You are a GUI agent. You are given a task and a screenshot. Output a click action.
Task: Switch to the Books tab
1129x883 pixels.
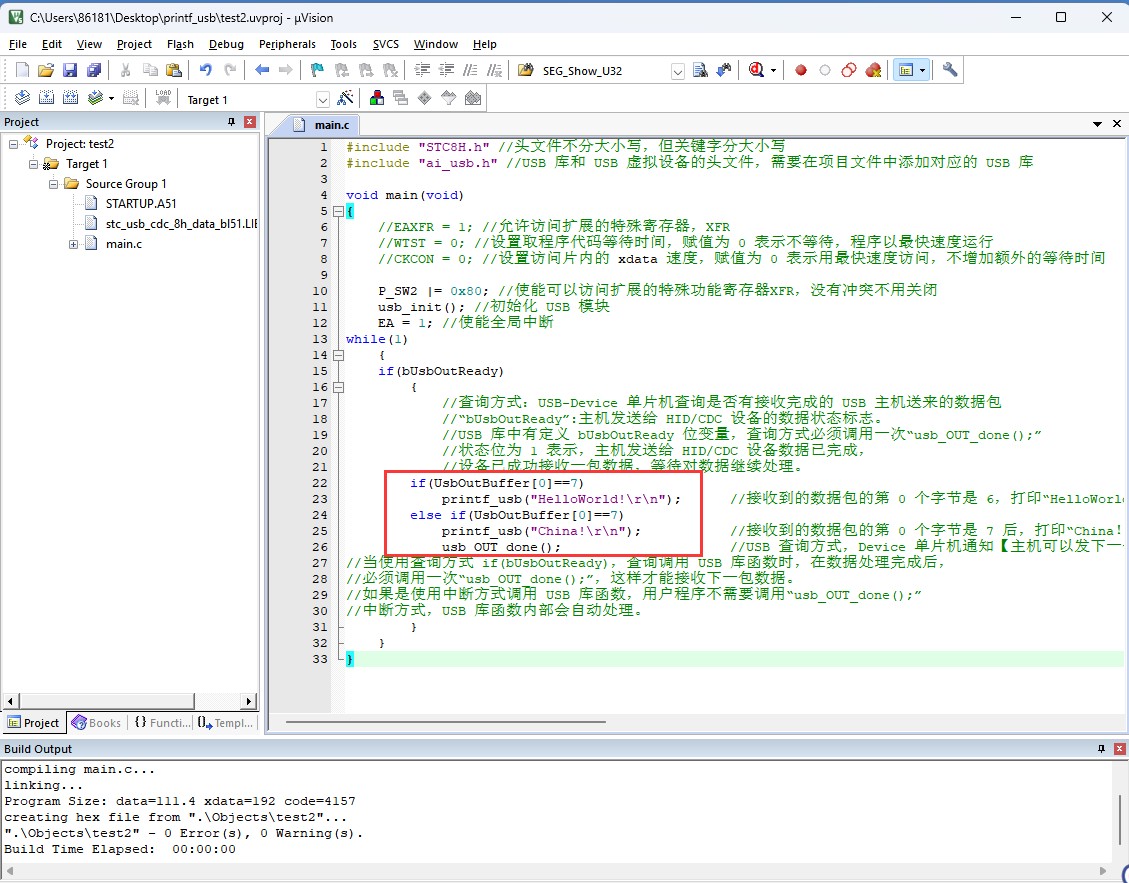click(96, 723)
